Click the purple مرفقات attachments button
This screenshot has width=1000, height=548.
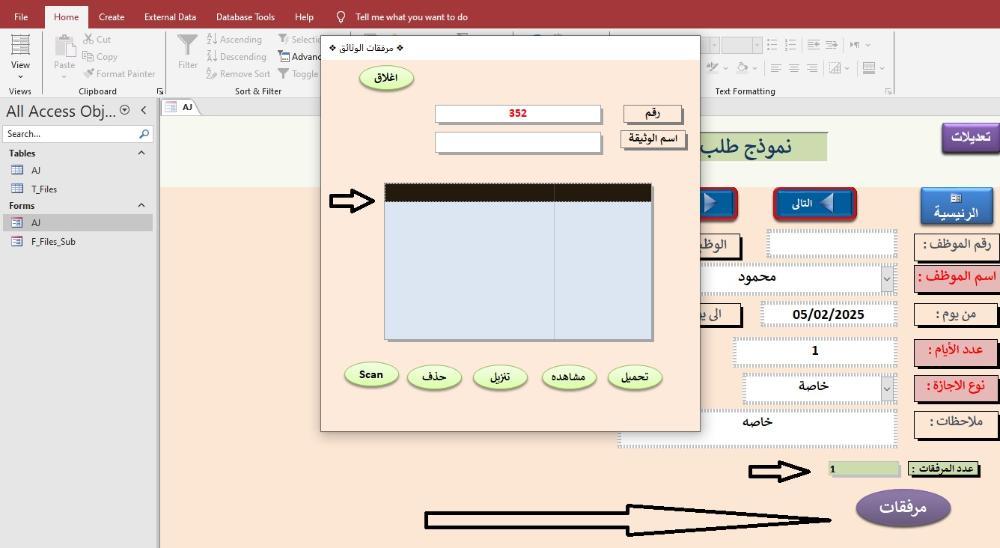(903, 508)
